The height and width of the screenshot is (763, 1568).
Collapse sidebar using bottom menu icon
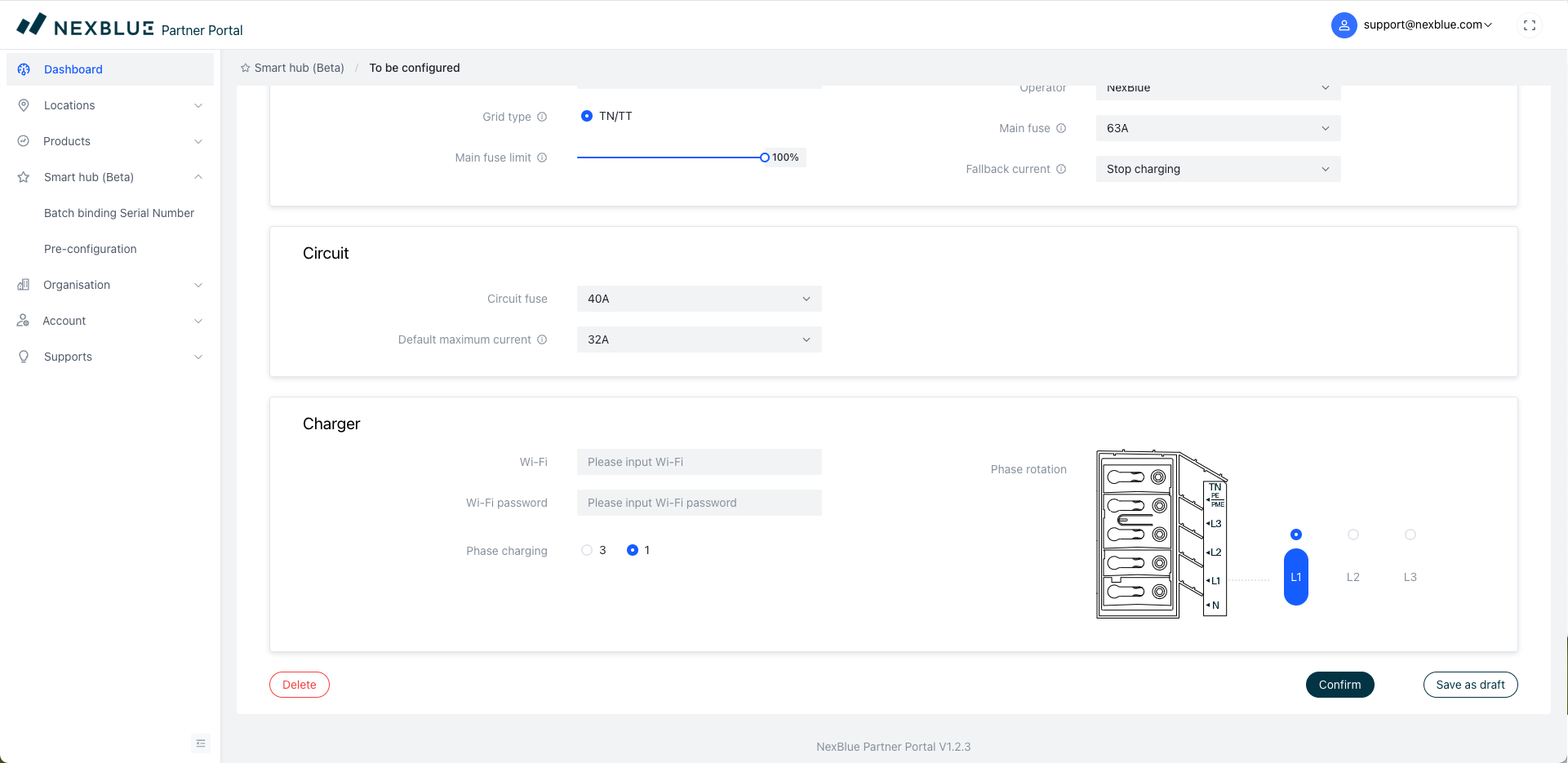[x=200, y=743]
